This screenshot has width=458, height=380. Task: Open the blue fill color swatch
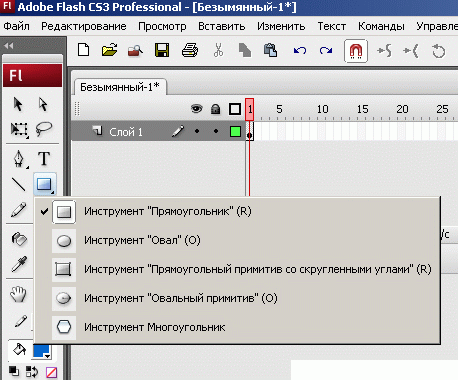point(41,352)
